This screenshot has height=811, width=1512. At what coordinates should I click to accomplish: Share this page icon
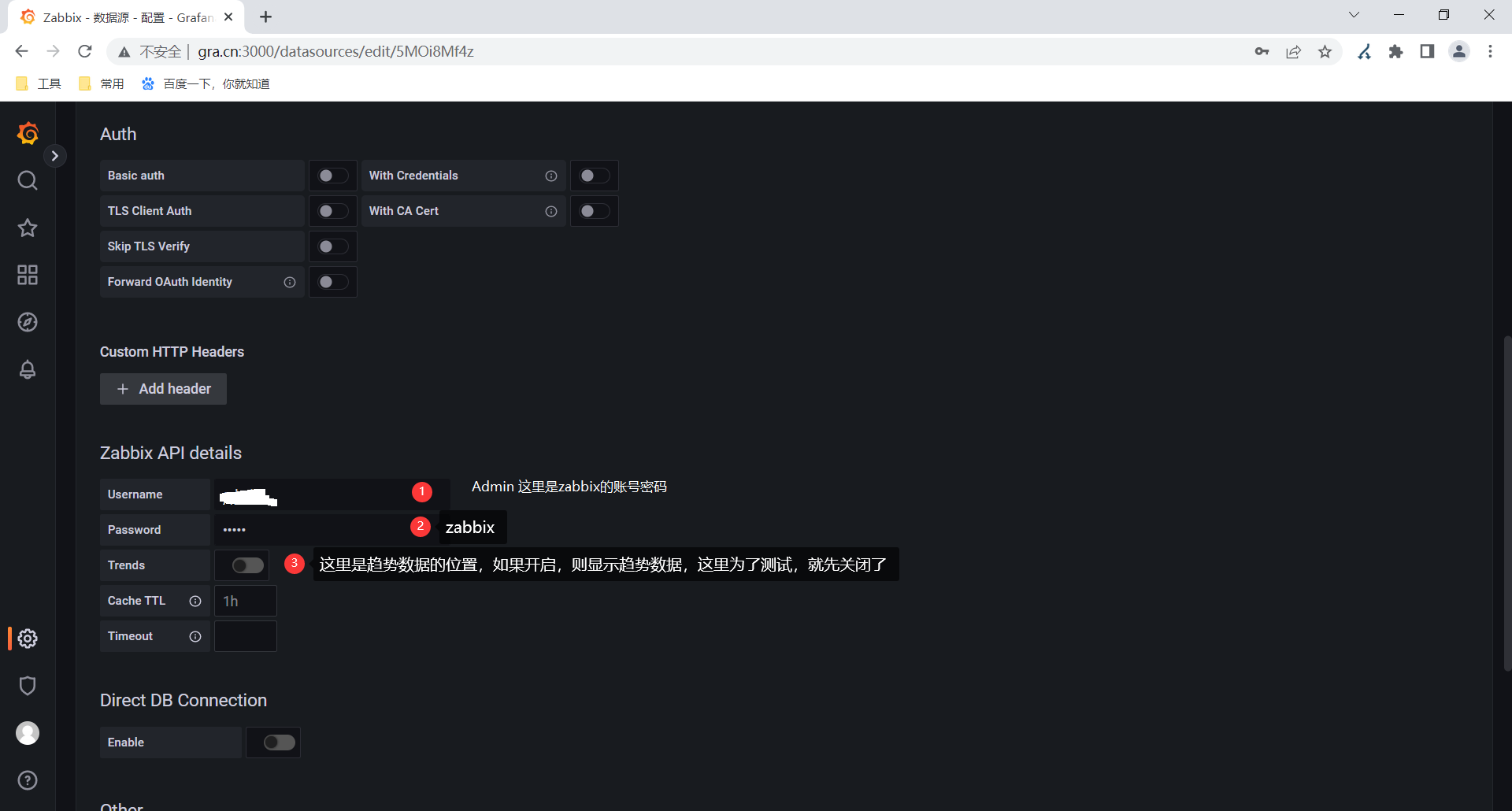(x=1293, y=51)
